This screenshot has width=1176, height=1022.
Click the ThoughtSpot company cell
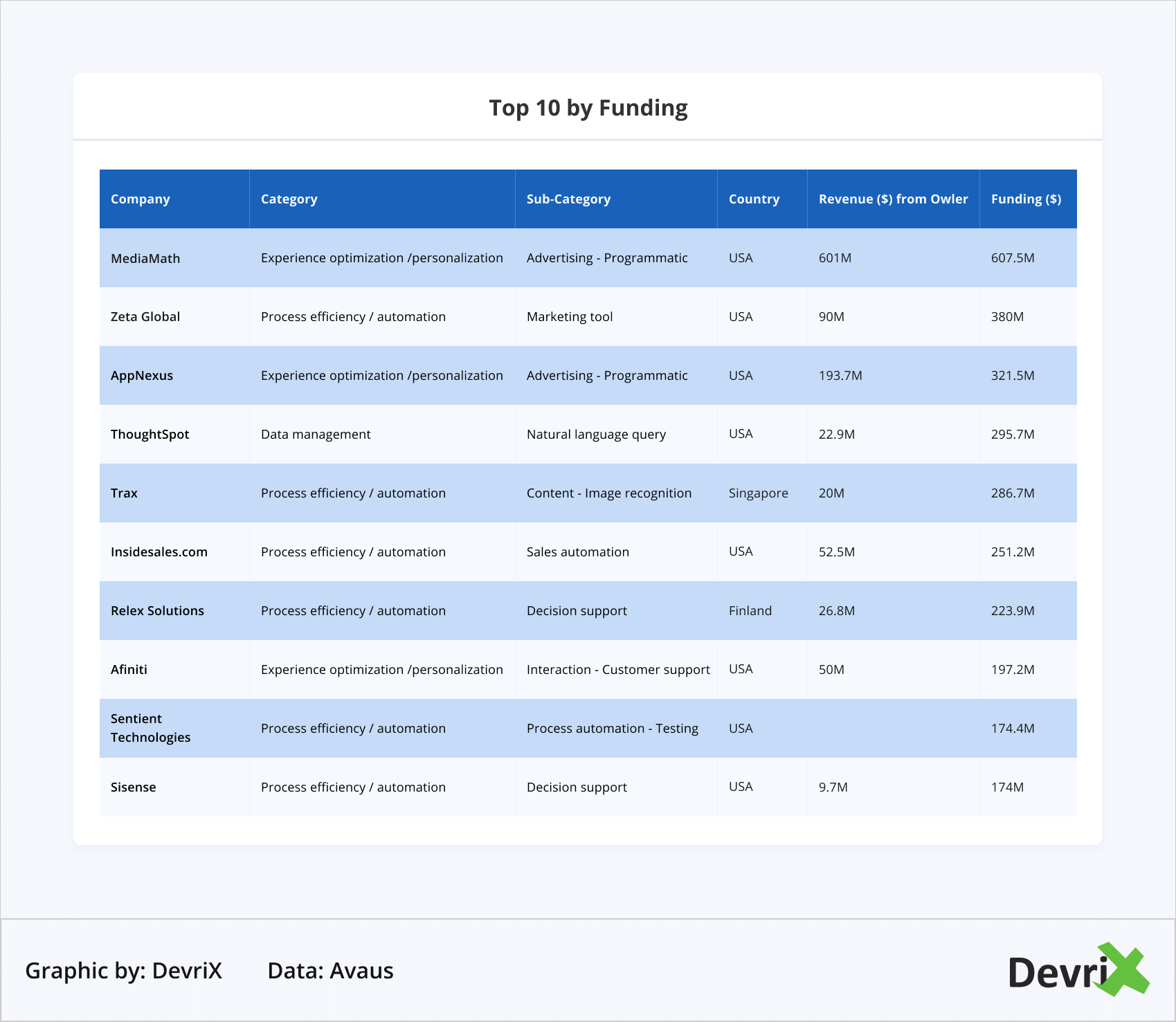[x=150, y=435]
